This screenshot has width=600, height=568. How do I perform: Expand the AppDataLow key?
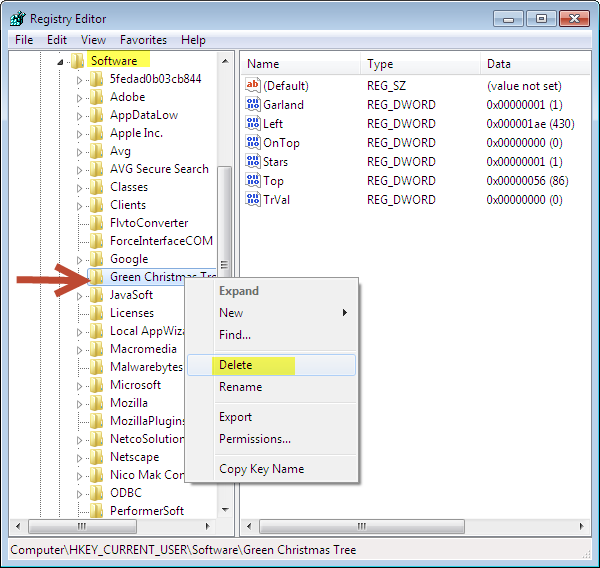(79, 116)
